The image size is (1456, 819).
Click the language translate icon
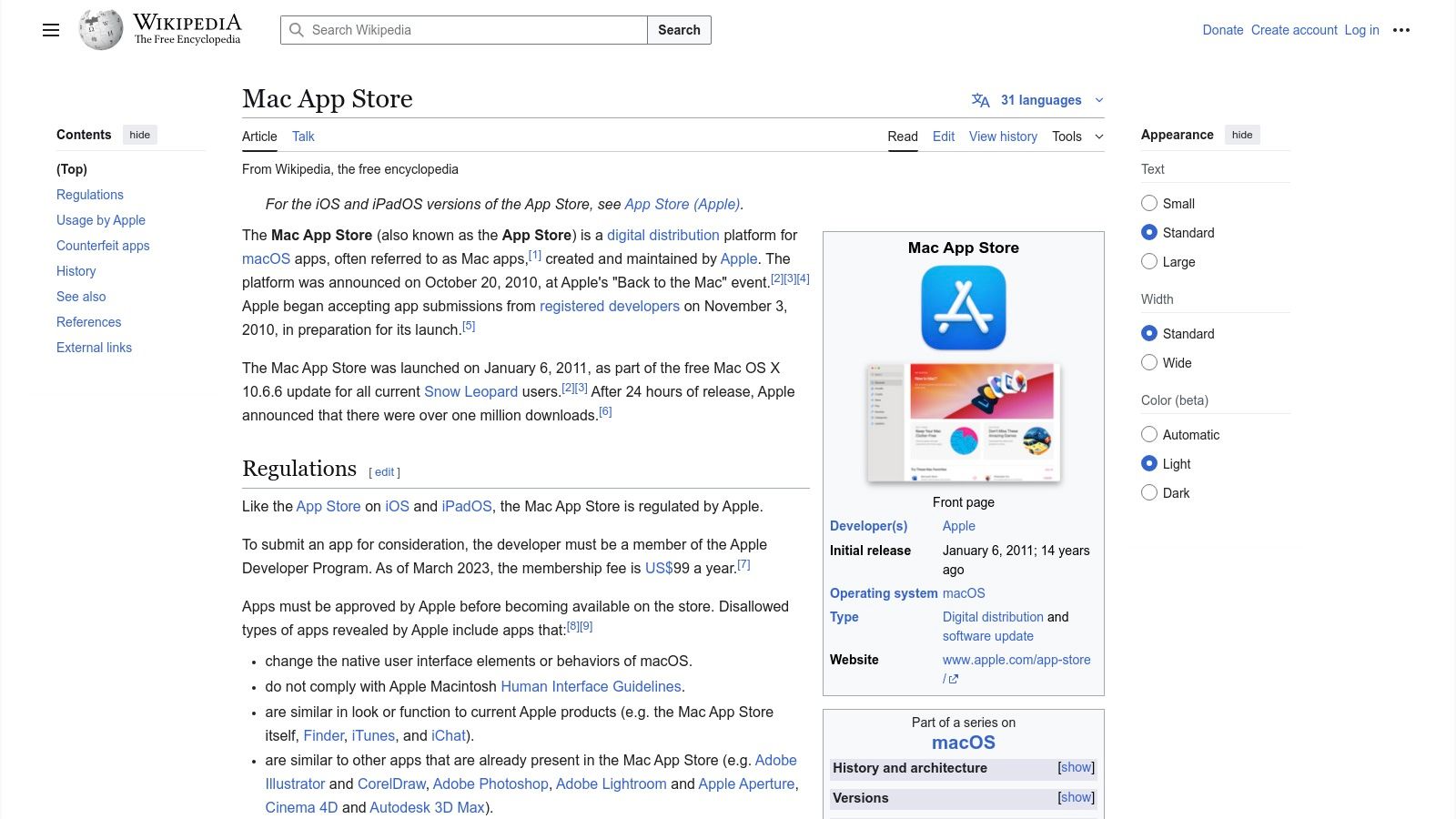(x=980, y=100)
